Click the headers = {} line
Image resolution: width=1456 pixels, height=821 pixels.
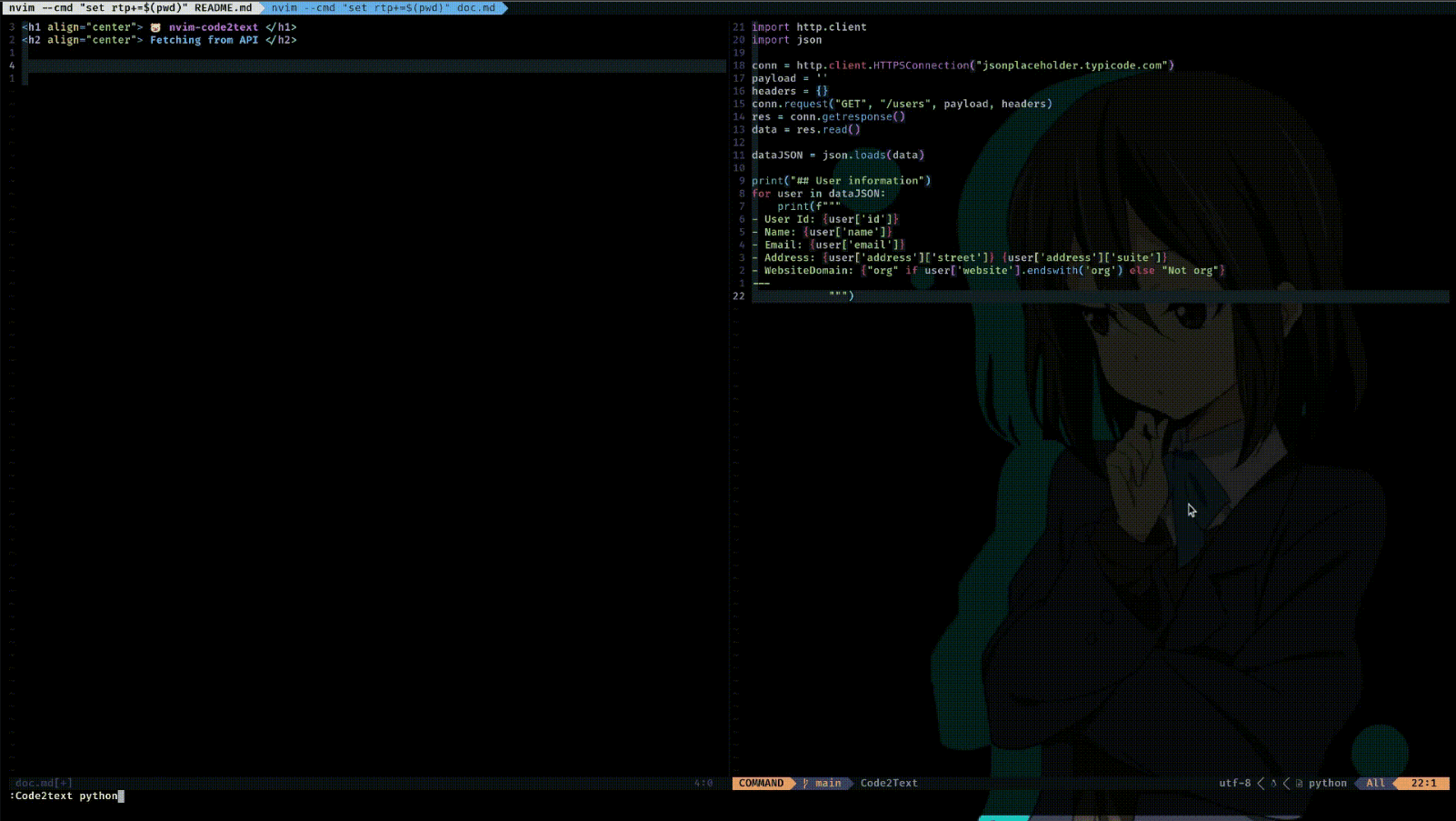tap(790, 91)
